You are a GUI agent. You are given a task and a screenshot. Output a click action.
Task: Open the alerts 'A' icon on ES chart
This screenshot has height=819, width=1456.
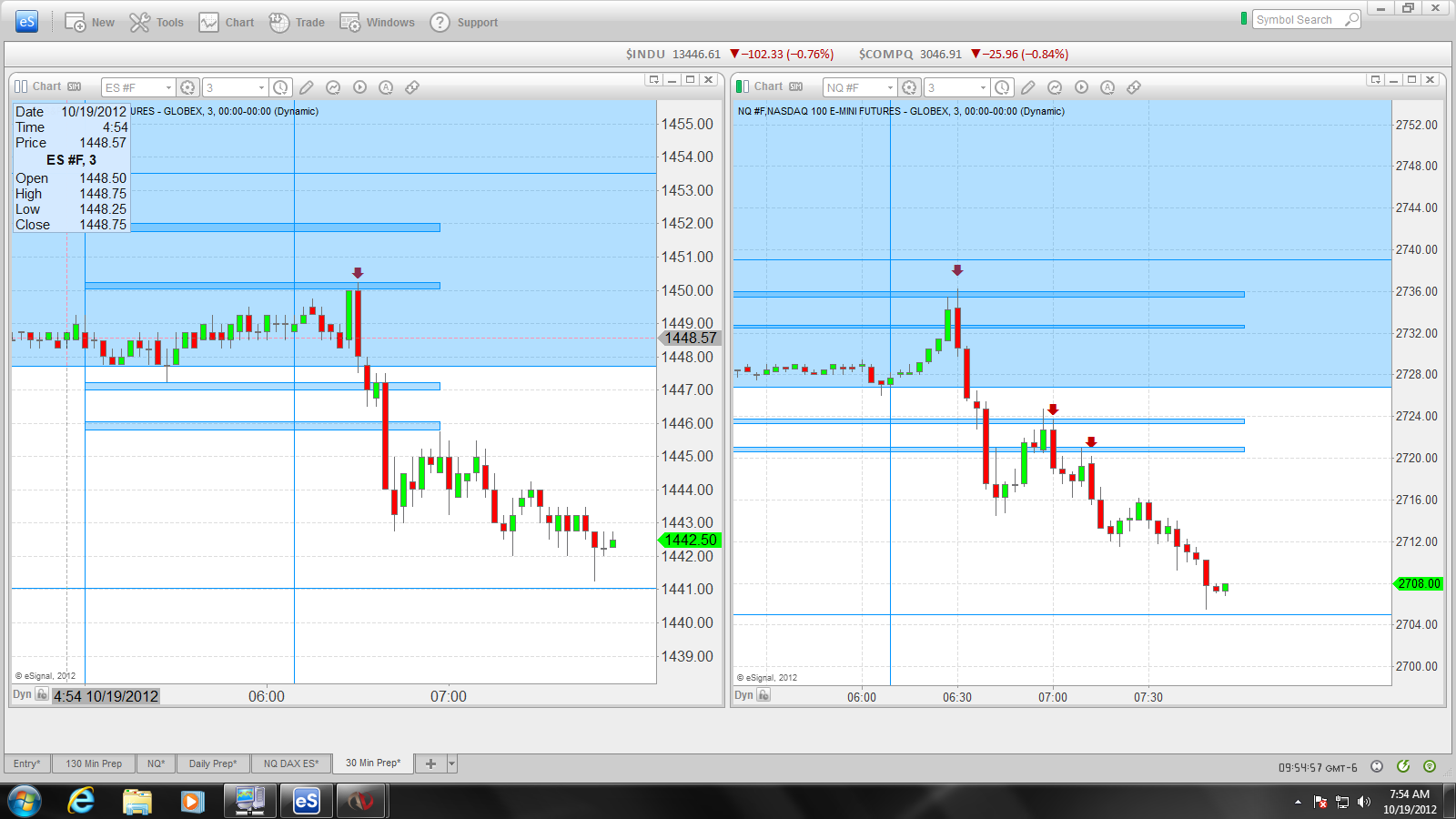pyautogui.click(x=386, y=87)
